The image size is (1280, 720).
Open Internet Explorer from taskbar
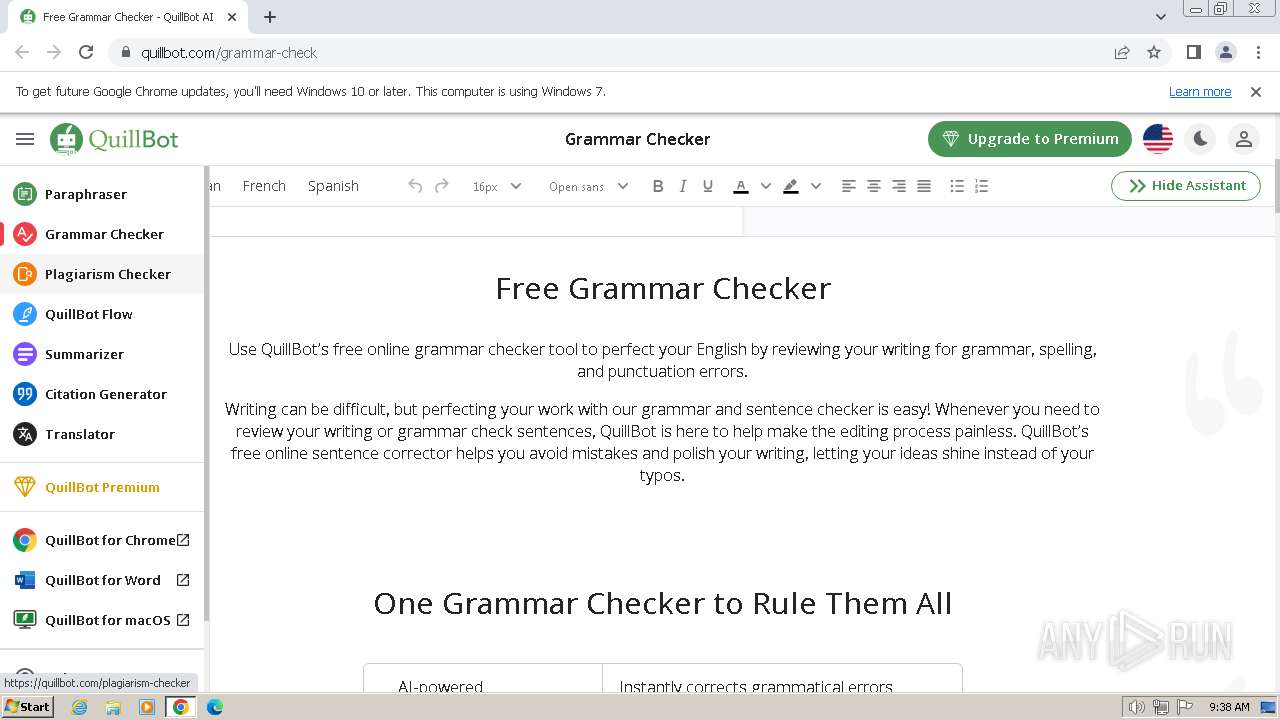tap(79, 707)
